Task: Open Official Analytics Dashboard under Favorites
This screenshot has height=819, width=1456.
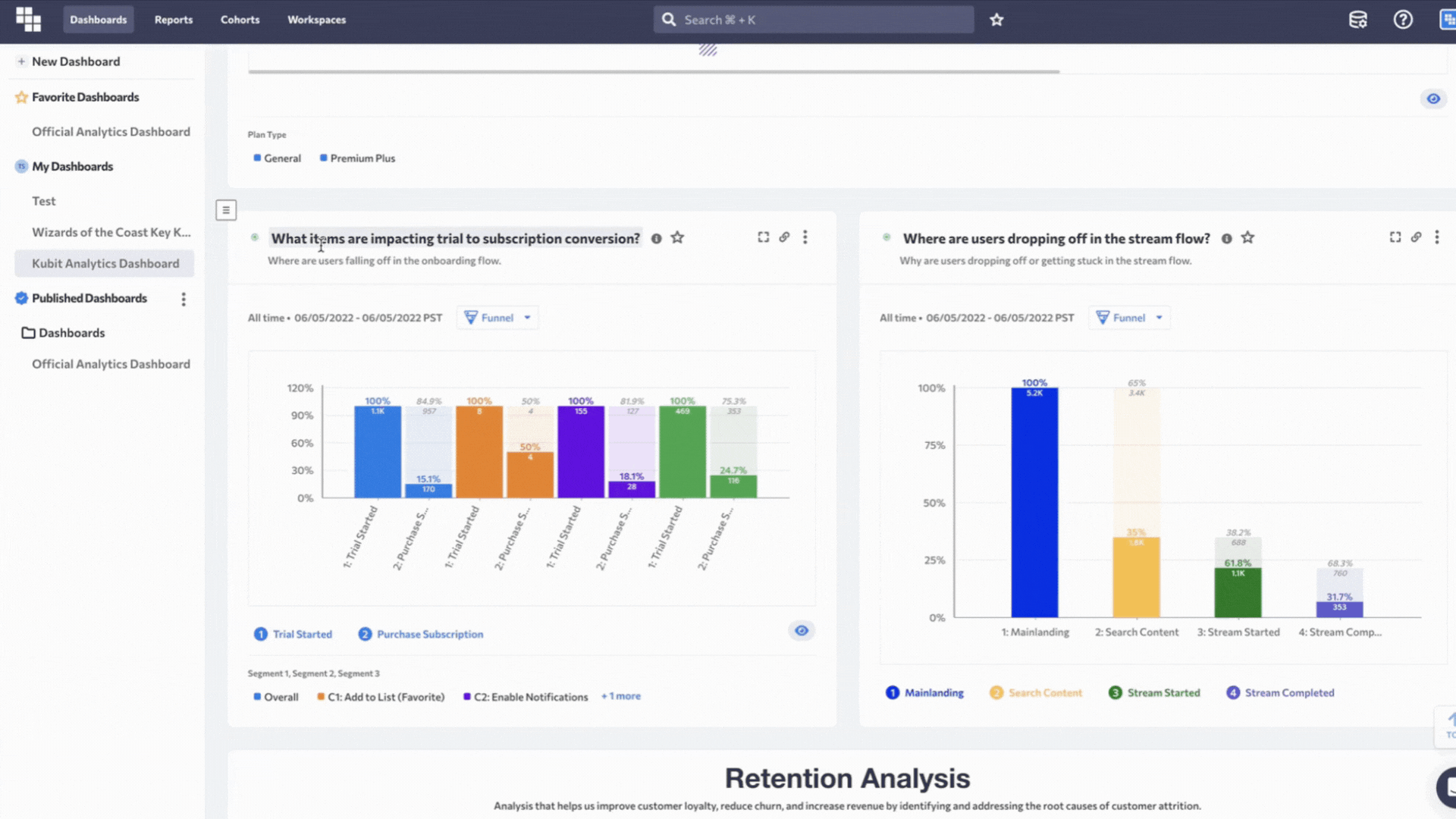Action: coord(111,131)
